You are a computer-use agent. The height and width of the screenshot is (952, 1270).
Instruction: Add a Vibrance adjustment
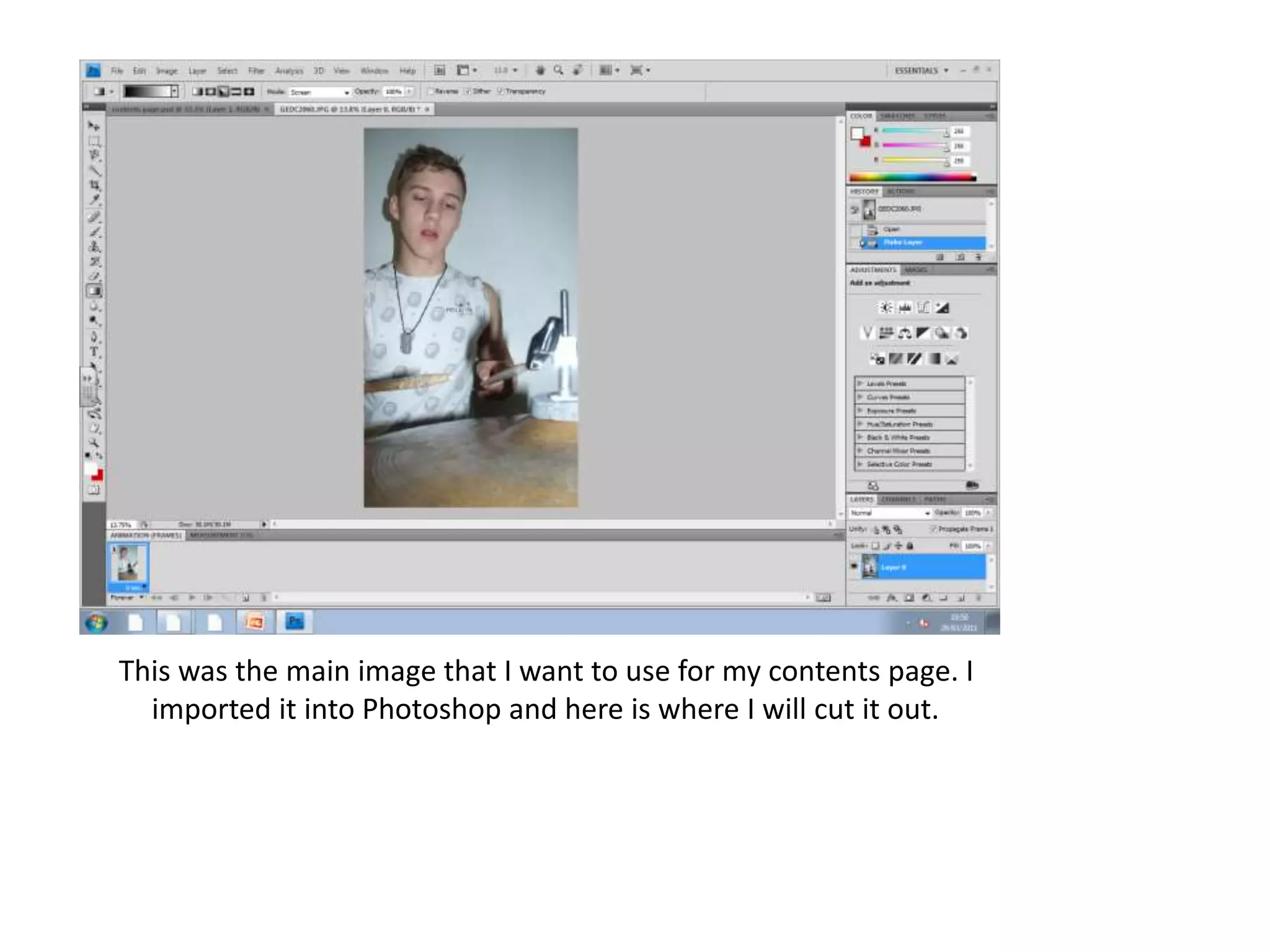point(868,333)
